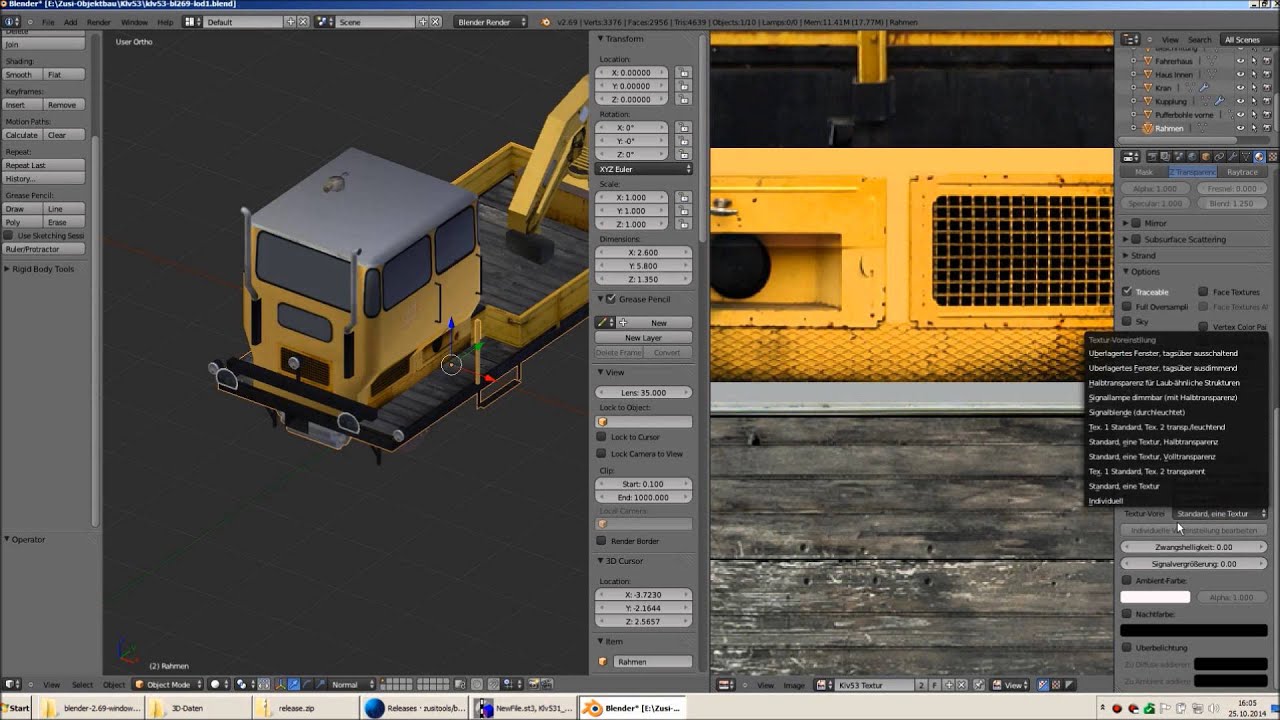1280x720 pixels.
Task: Click the white Ambient-Farbe color swatch
Action: tap(1155, 597)
